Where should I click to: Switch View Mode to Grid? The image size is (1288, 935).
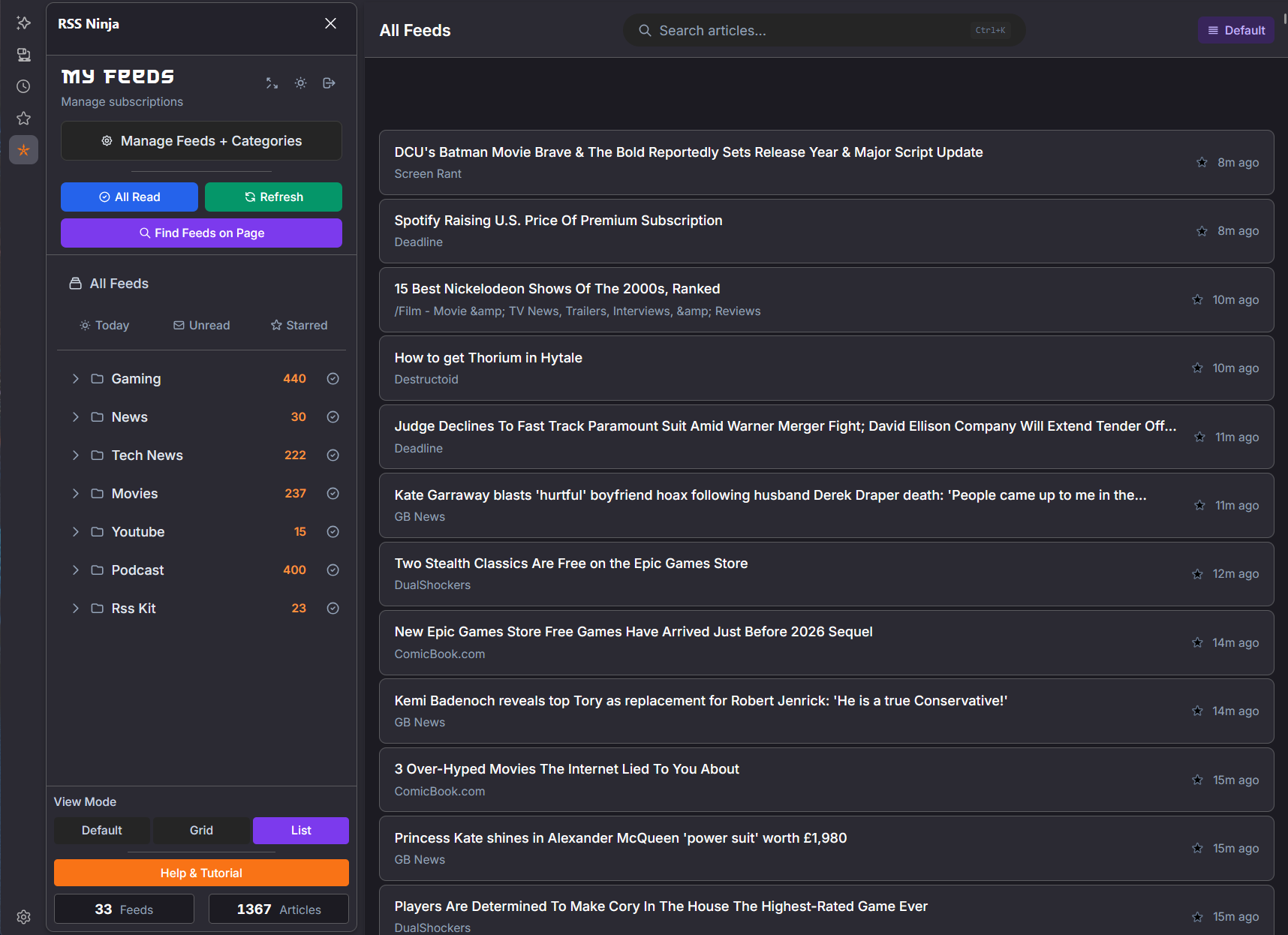click(x=200, y=830)
